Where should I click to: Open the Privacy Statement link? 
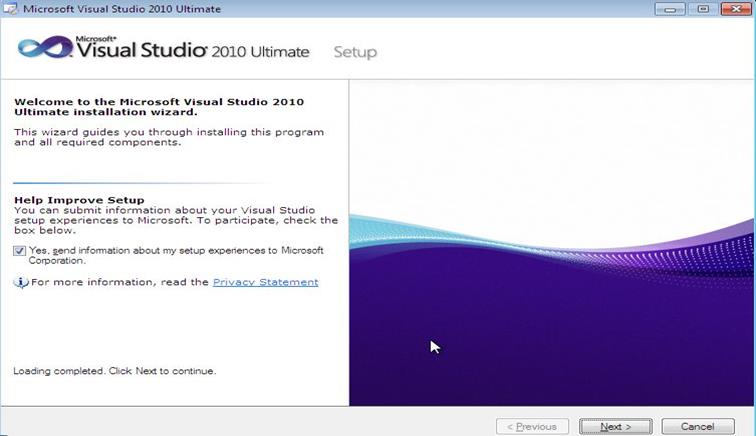[266, 282]
